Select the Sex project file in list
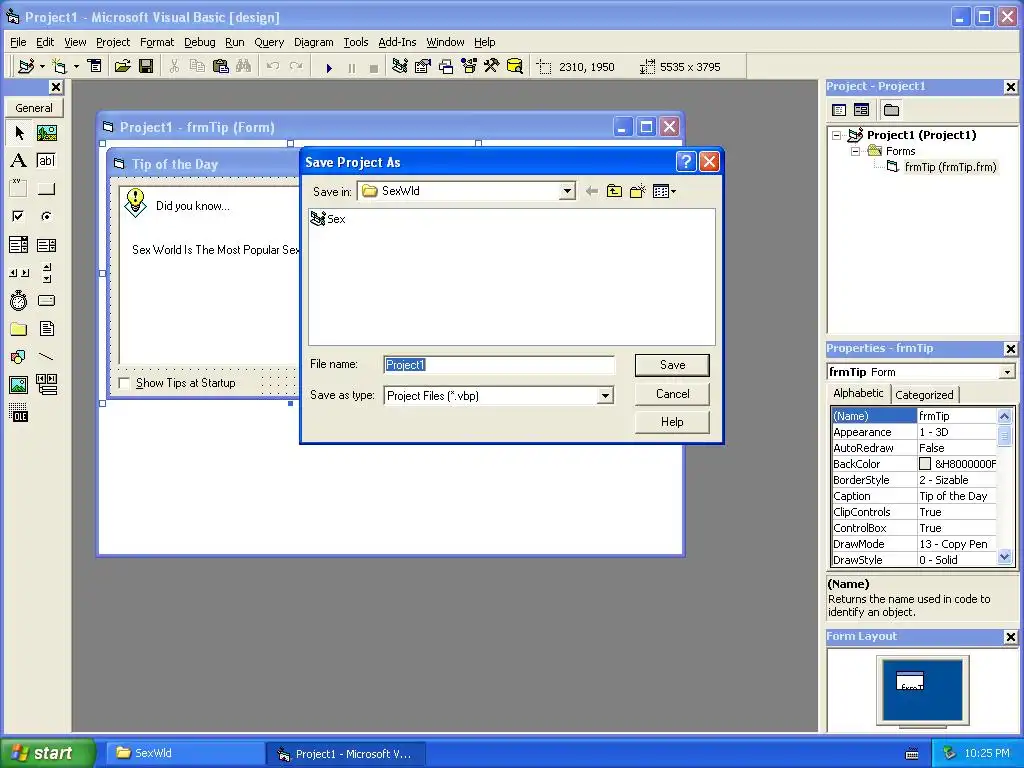The width and height of the screenshot is (1024, 768). [x=328, y=219]
